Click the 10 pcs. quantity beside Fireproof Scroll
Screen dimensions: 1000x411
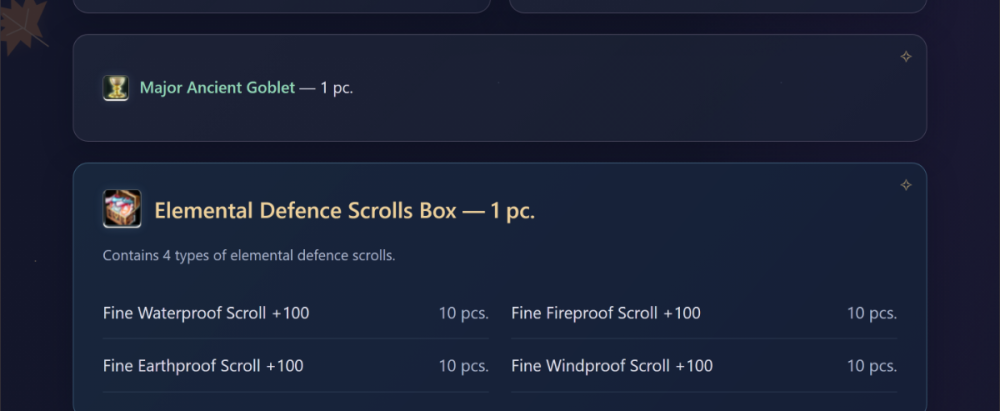(x=872, y=313)
